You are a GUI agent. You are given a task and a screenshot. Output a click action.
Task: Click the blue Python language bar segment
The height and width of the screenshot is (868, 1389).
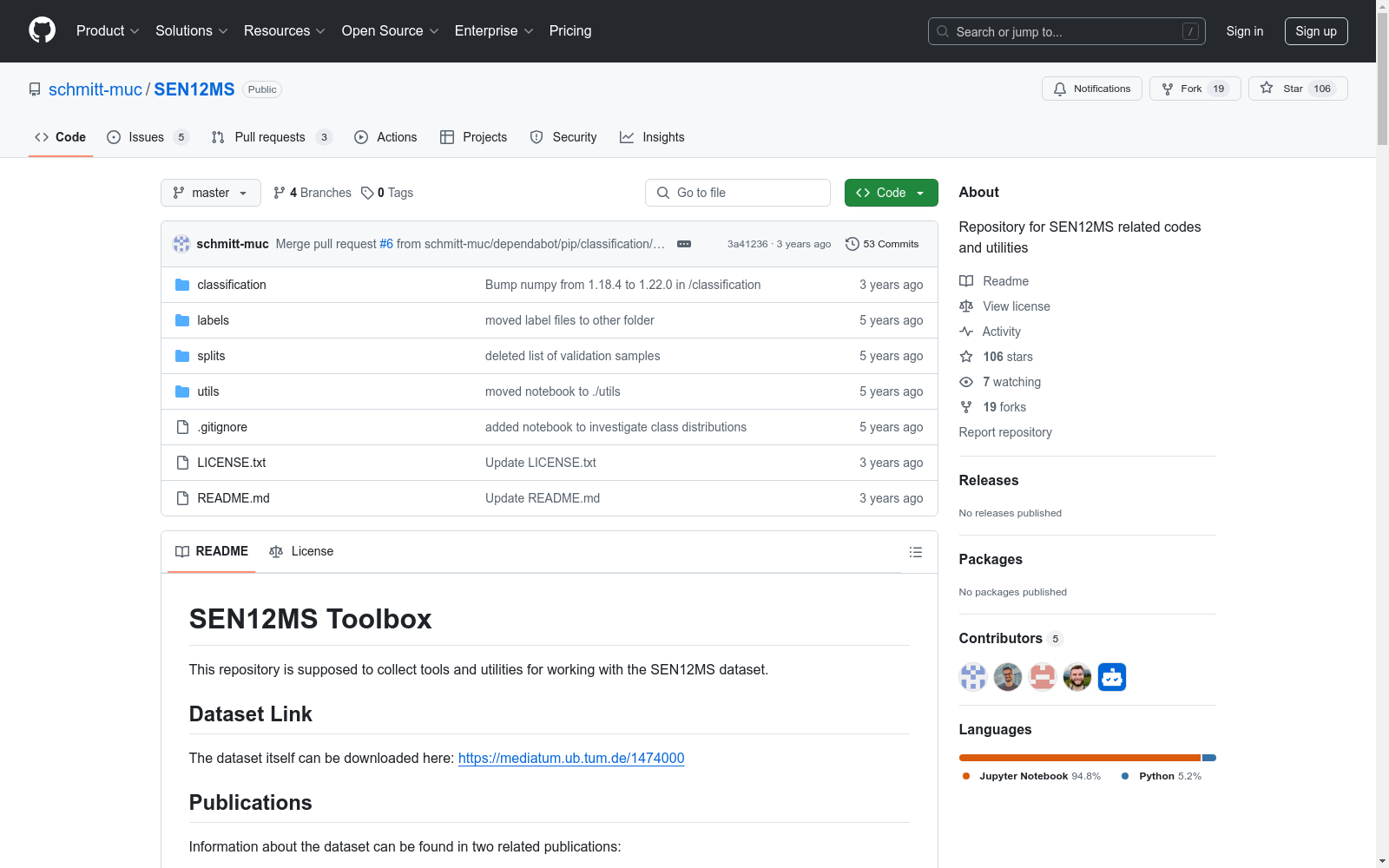pos(1209,758)
